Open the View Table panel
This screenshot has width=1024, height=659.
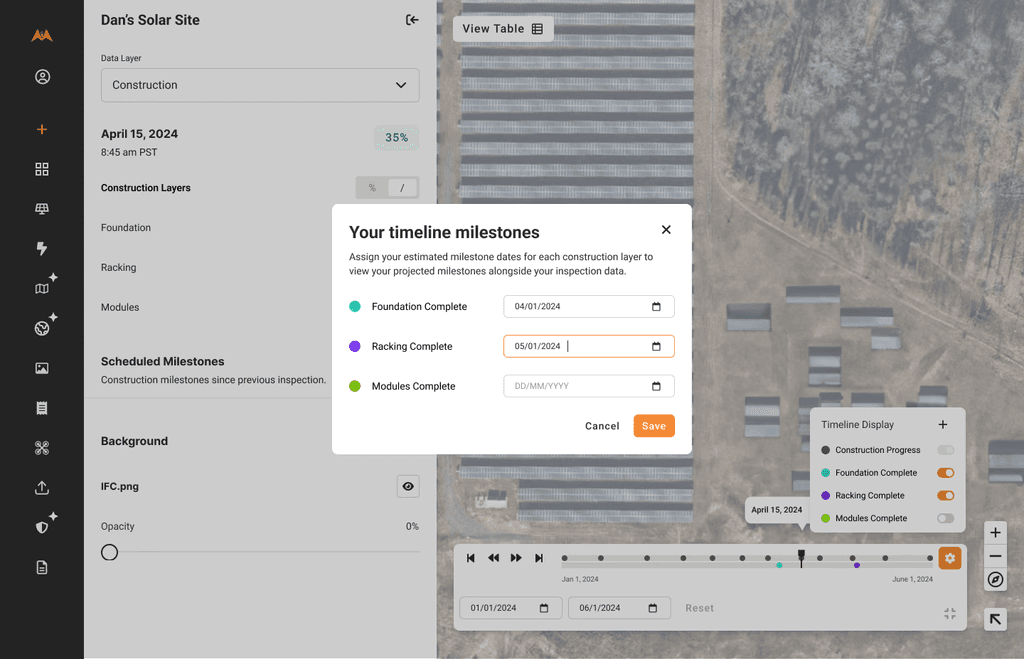pyautogui.click(x=502, y=28)
